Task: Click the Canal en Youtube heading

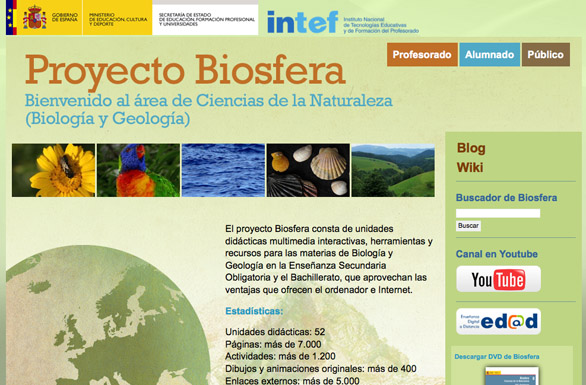Action: click(497, 254)
